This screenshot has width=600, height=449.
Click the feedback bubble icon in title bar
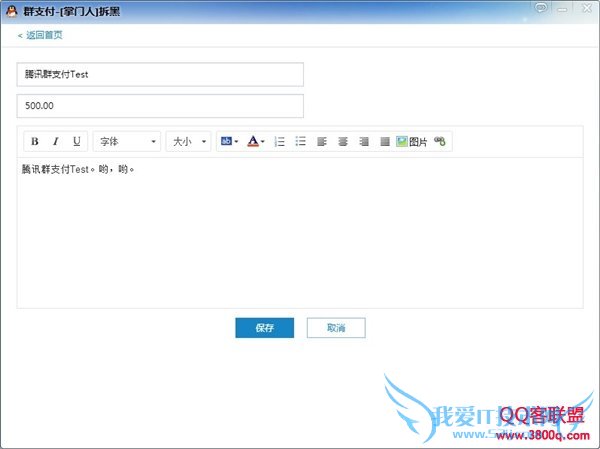541,8
